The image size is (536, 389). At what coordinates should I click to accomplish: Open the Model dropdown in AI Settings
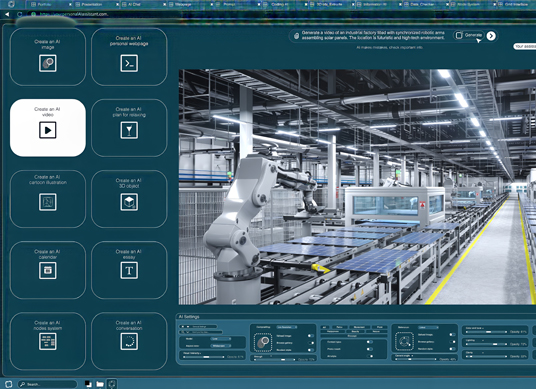point(220,339)
